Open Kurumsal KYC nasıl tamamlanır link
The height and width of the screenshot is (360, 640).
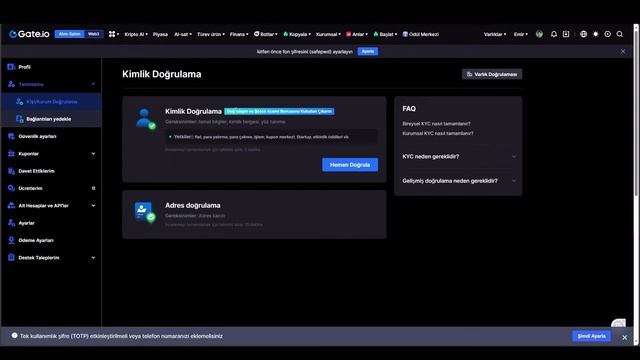pos(438,133)
